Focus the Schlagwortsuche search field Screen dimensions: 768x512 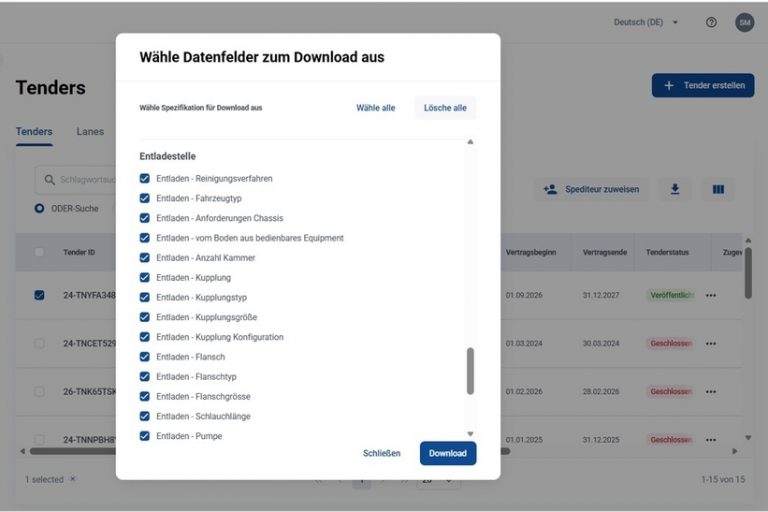click(x=76, y=180)
